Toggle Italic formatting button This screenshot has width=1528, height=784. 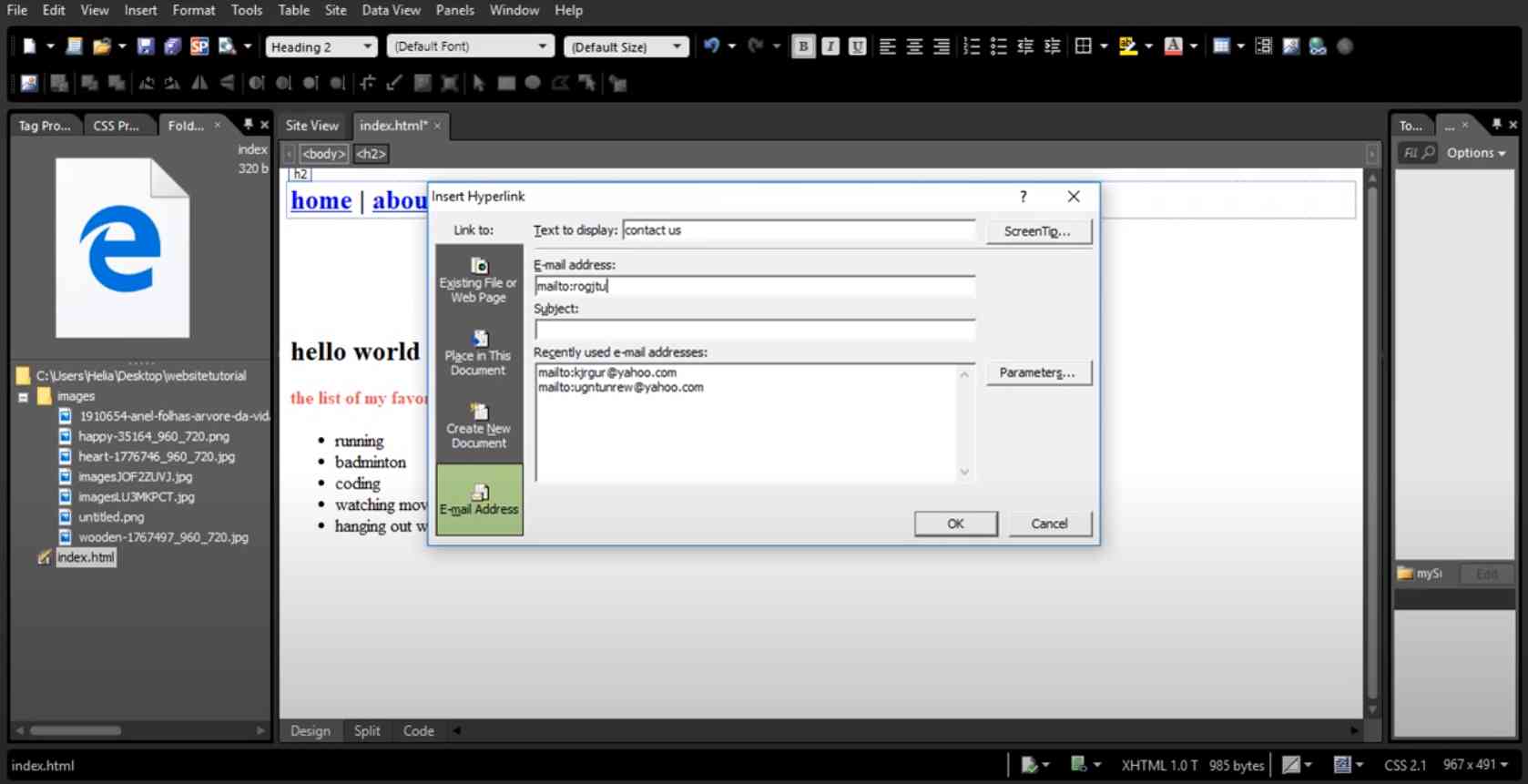(x=830, y=46)
